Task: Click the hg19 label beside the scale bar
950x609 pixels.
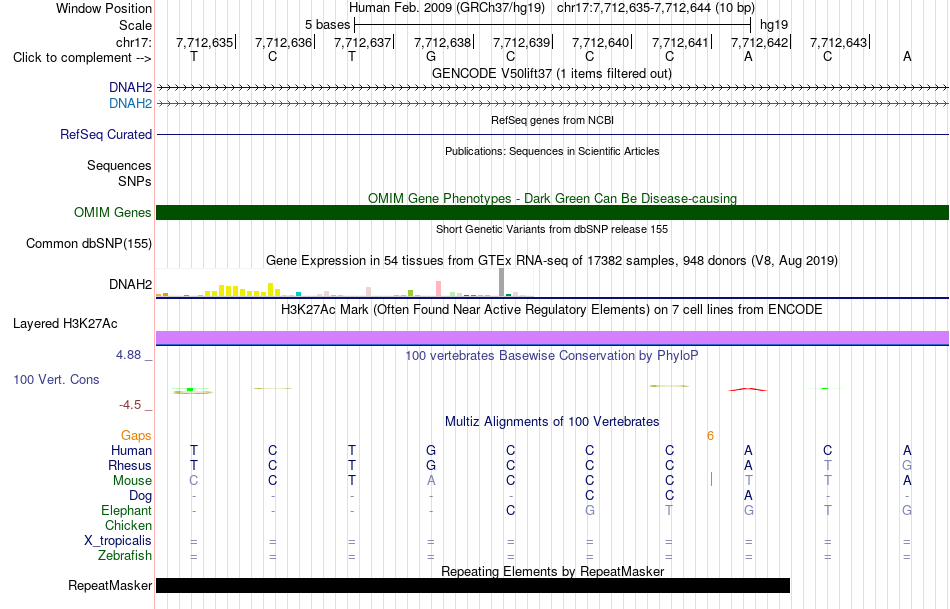Action: pyautogui.click(x=774, y=25)
